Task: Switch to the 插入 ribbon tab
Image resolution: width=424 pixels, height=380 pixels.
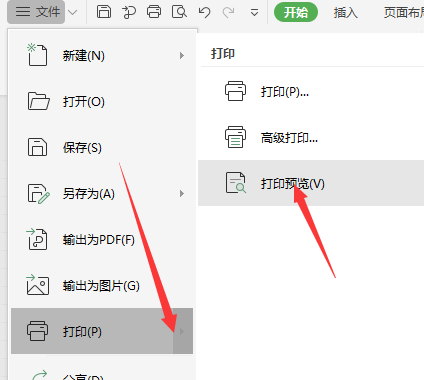Action: coord(346,13)
